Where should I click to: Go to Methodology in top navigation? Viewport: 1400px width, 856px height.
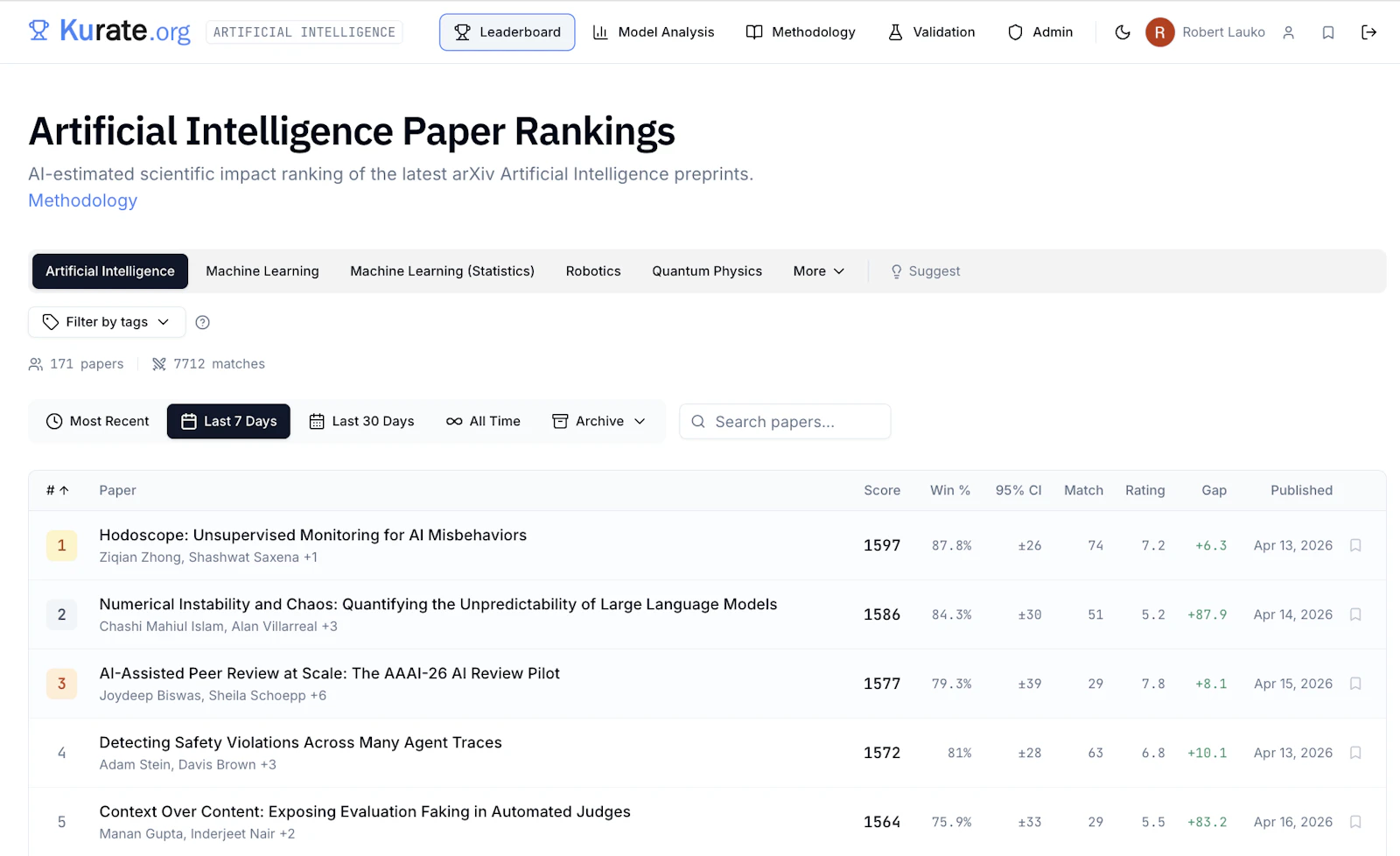click(801, 32)
